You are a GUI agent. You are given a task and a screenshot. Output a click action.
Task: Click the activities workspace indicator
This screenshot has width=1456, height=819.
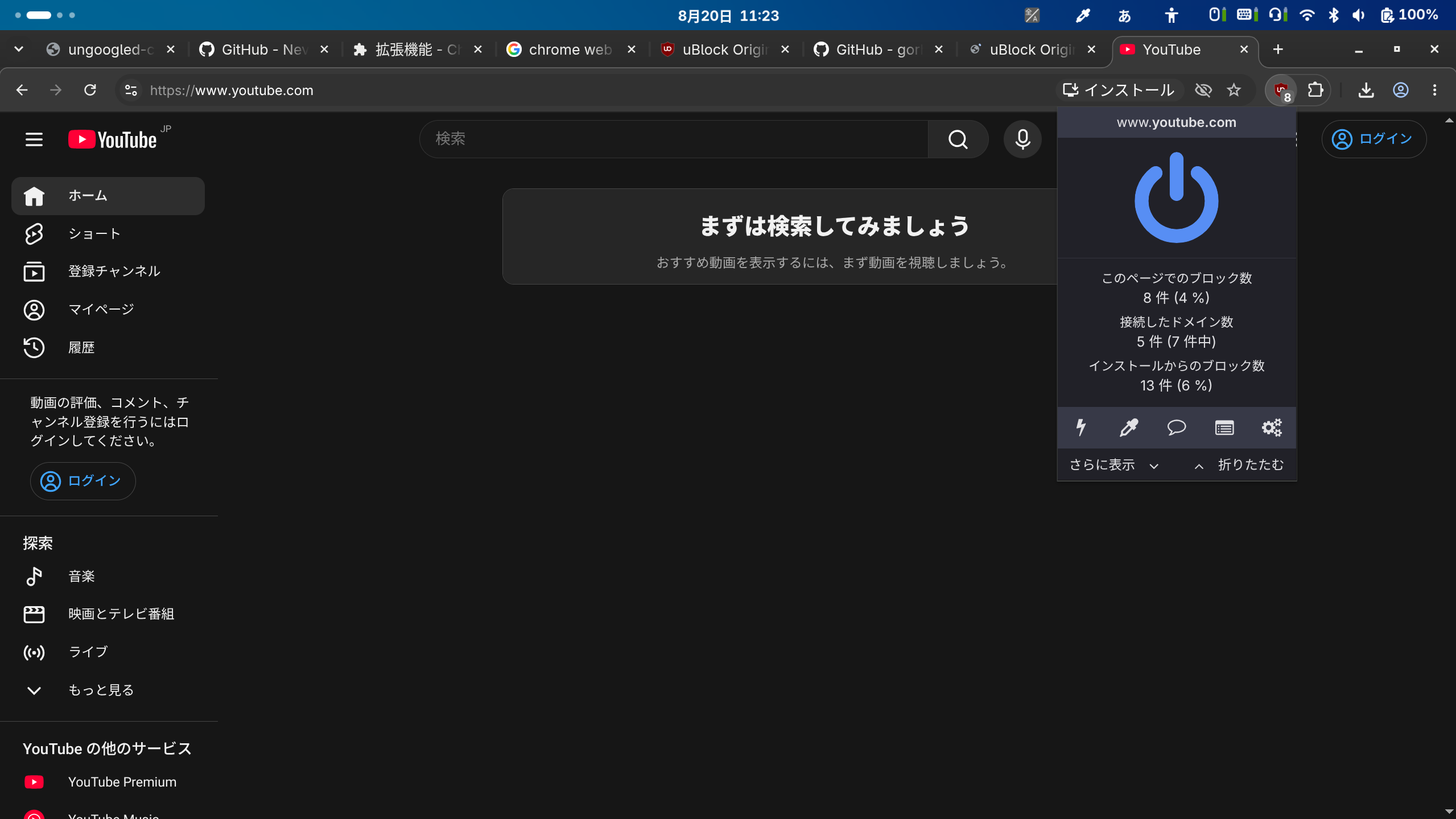click(x=45, y=15)
